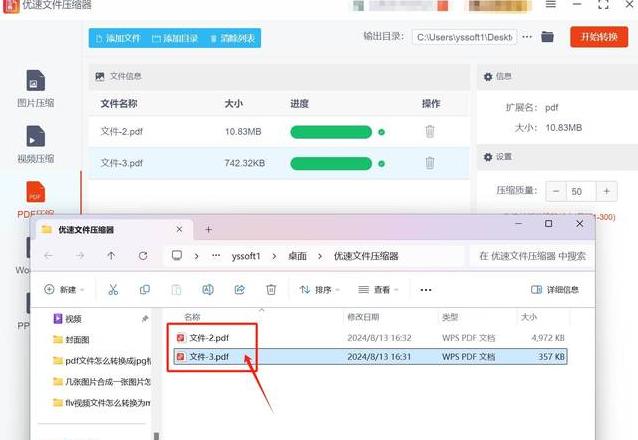This screenshot has height=440, width=638.
Task: Sort by the 修改日期 column header
Action: 363,317
